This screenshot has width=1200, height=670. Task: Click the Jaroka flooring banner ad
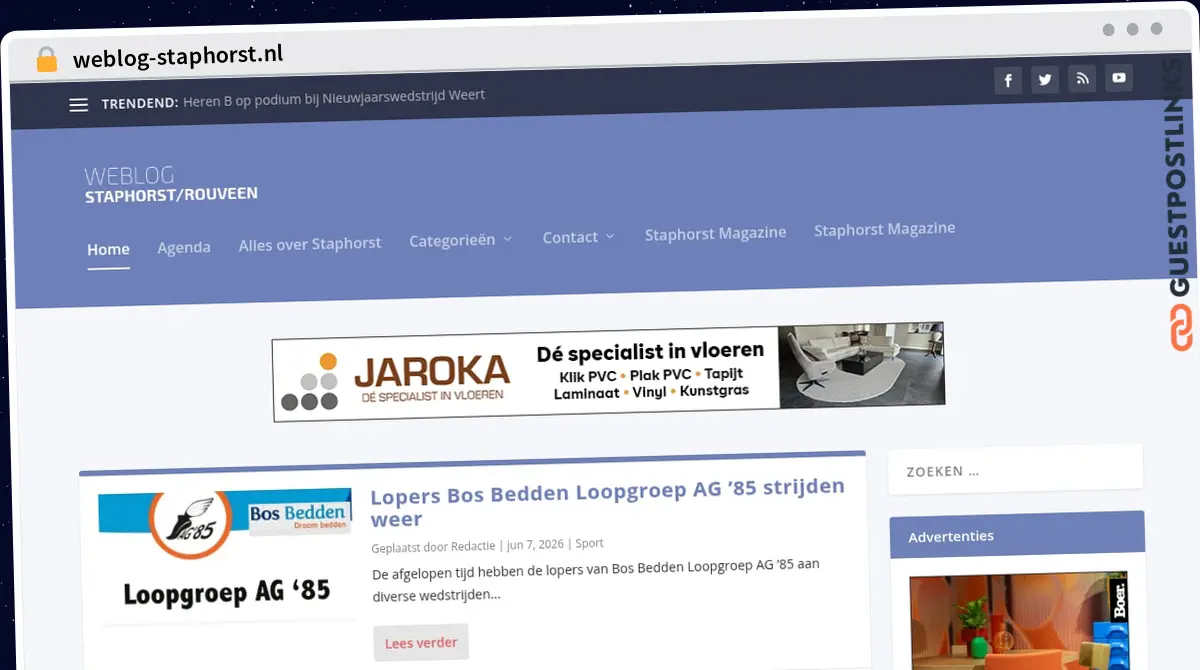pos(608,371)
